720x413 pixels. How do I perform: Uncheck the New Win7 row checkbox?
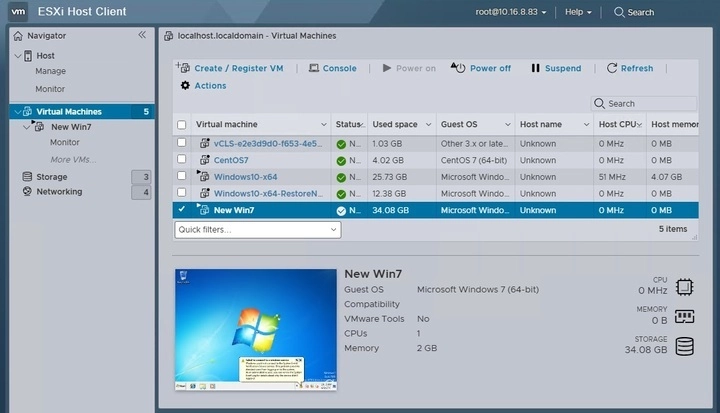[x=182, y=209]
